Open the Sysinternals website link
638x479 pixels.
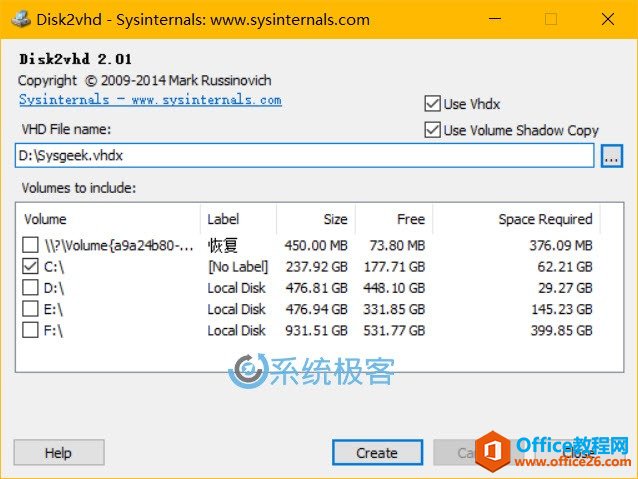(x=150, y=100)
